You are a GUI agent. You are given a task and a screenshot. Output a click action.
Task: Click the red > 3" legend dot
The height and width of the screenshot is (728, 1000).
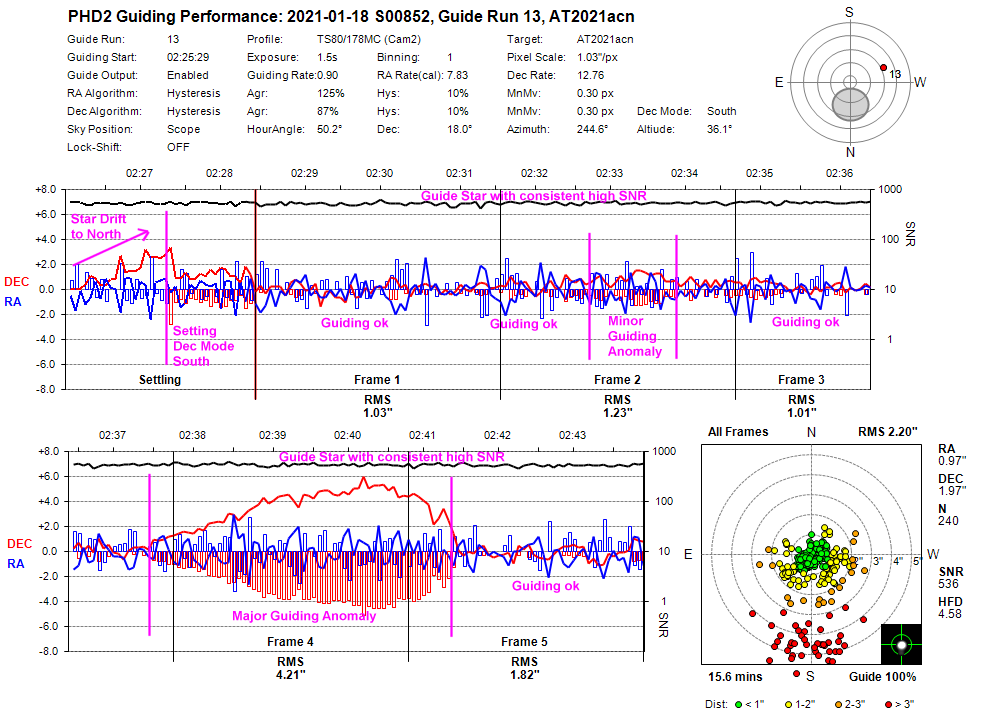[x=888, y=704]
